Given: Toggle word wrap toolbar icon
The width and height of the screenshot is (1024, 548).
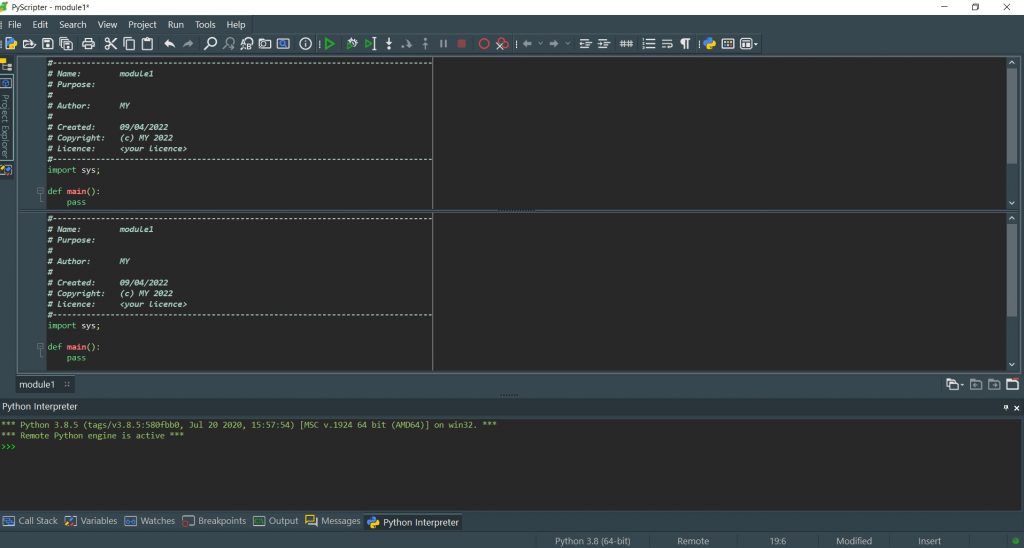Looking at the screenshot, I should (x=667, y=44).
